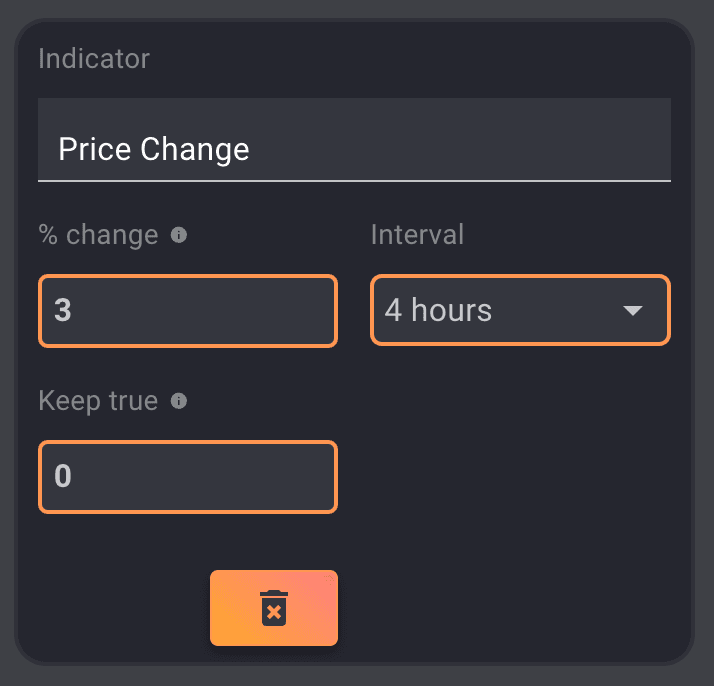Expand the Interval dropdown arrow
The height and width of the screenshot is (686, 714).
(632, 311)
